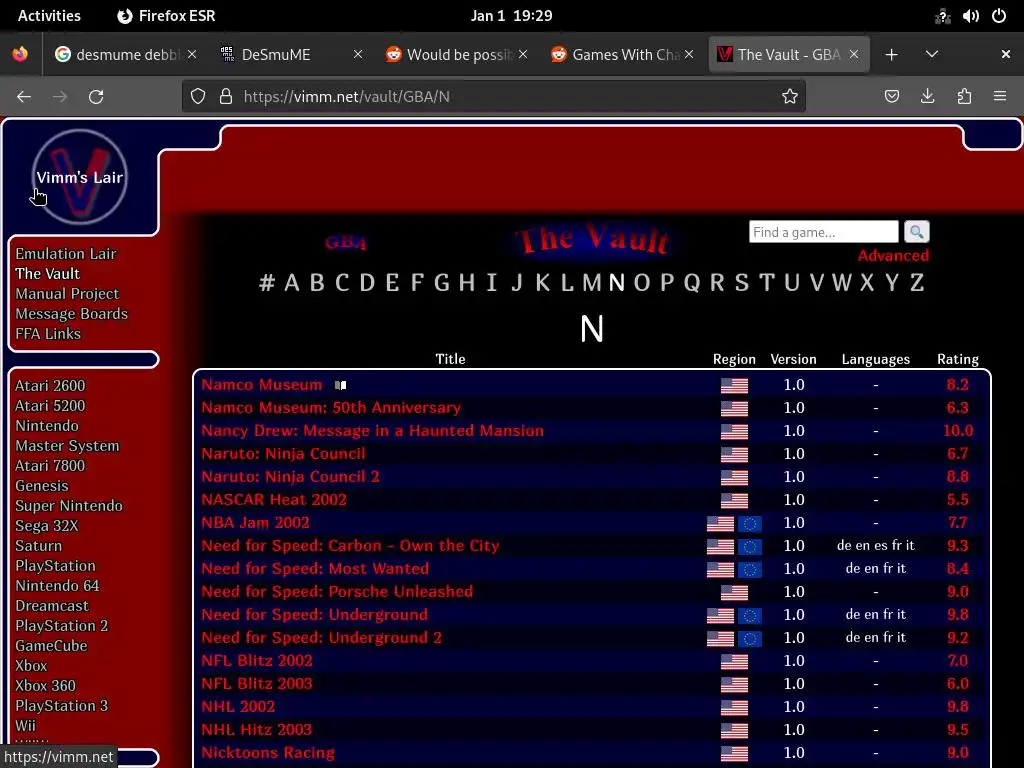
Task: Open the system power menu
Action: (x=999, y=16)
